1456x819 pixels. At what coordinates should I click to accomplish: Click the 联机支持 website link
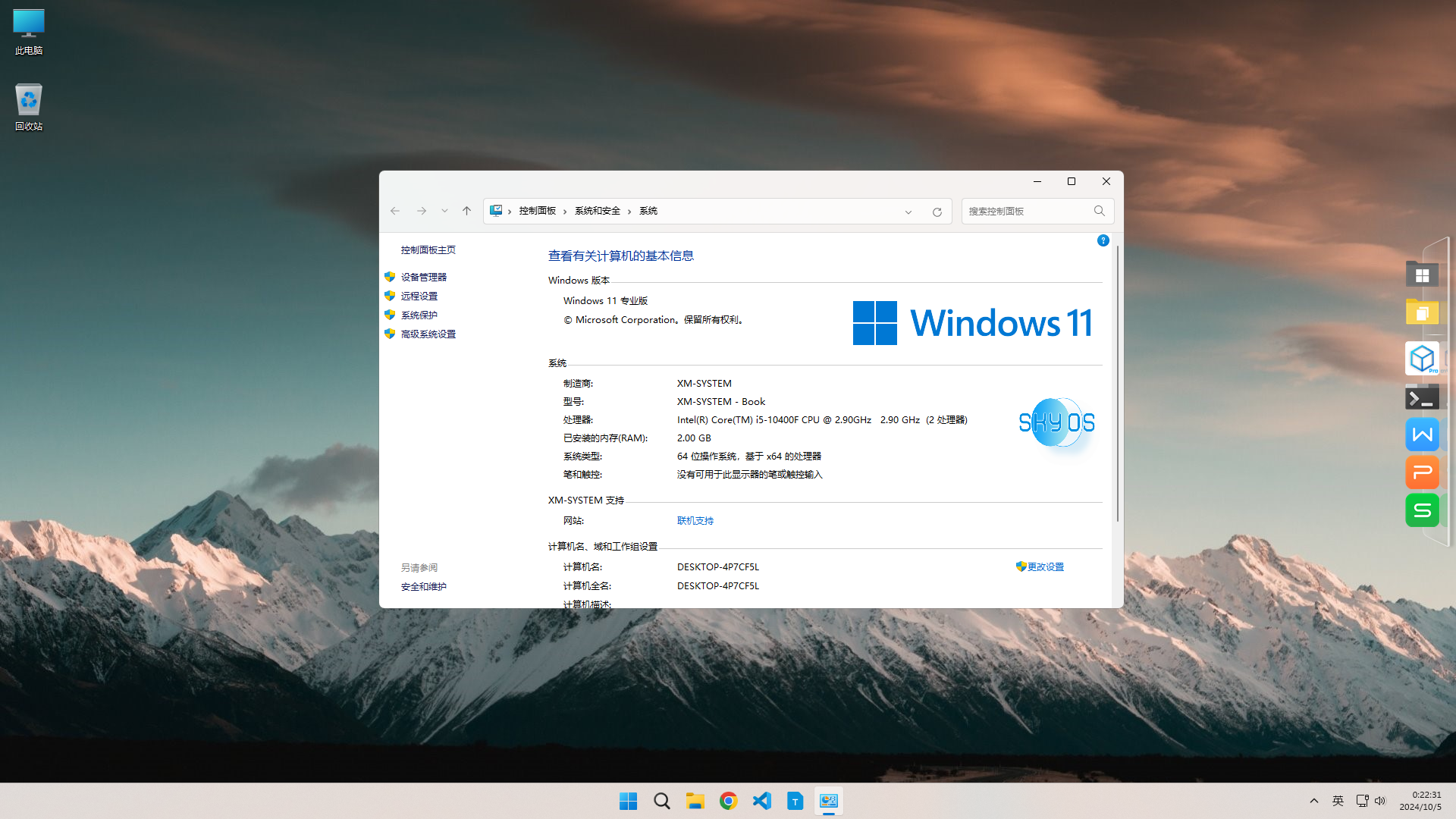[695, 520]
